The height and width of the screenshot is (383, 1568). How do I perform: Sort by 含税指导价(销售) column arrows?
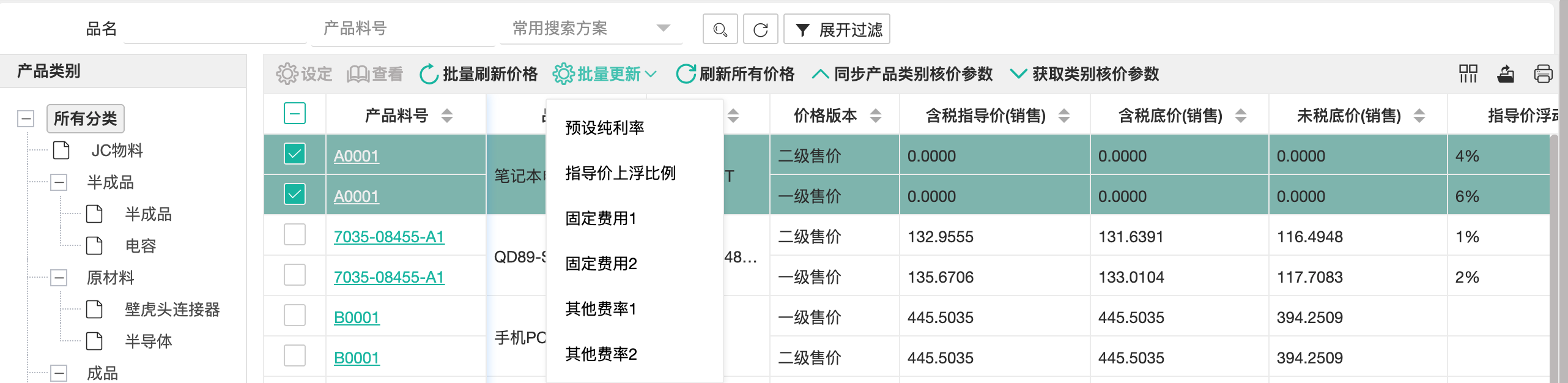point(1064,116)
